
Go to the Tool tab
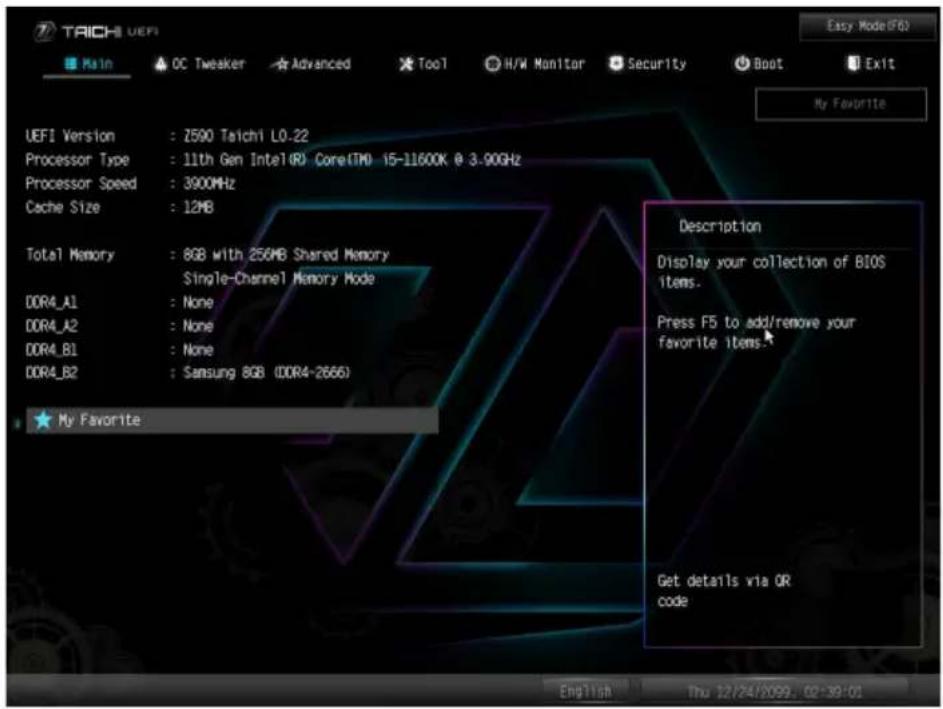coord(423,64)
